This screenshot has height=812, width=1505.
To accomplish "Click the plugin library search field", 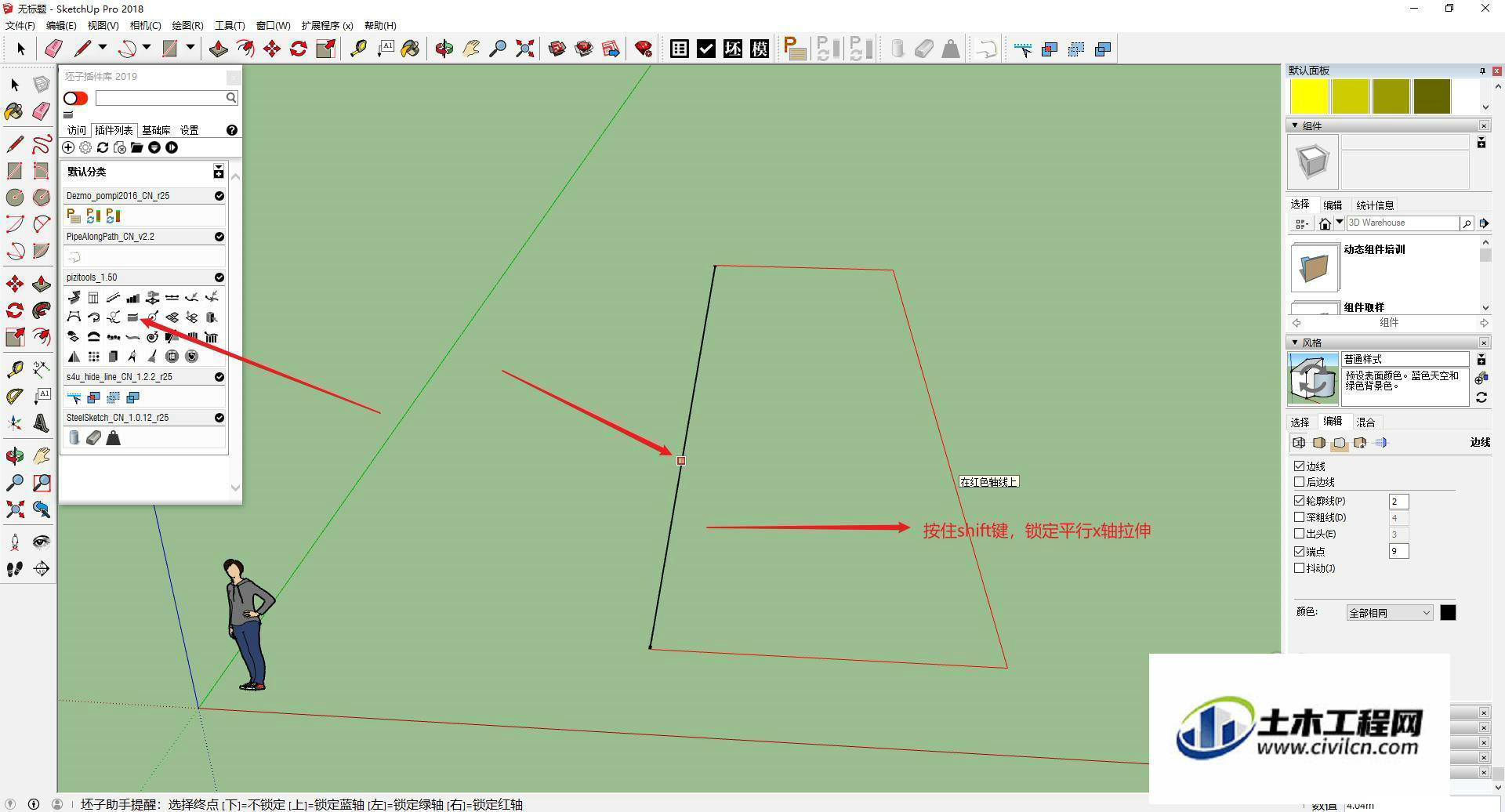I will pyautogui.click(x=161, y=98).
